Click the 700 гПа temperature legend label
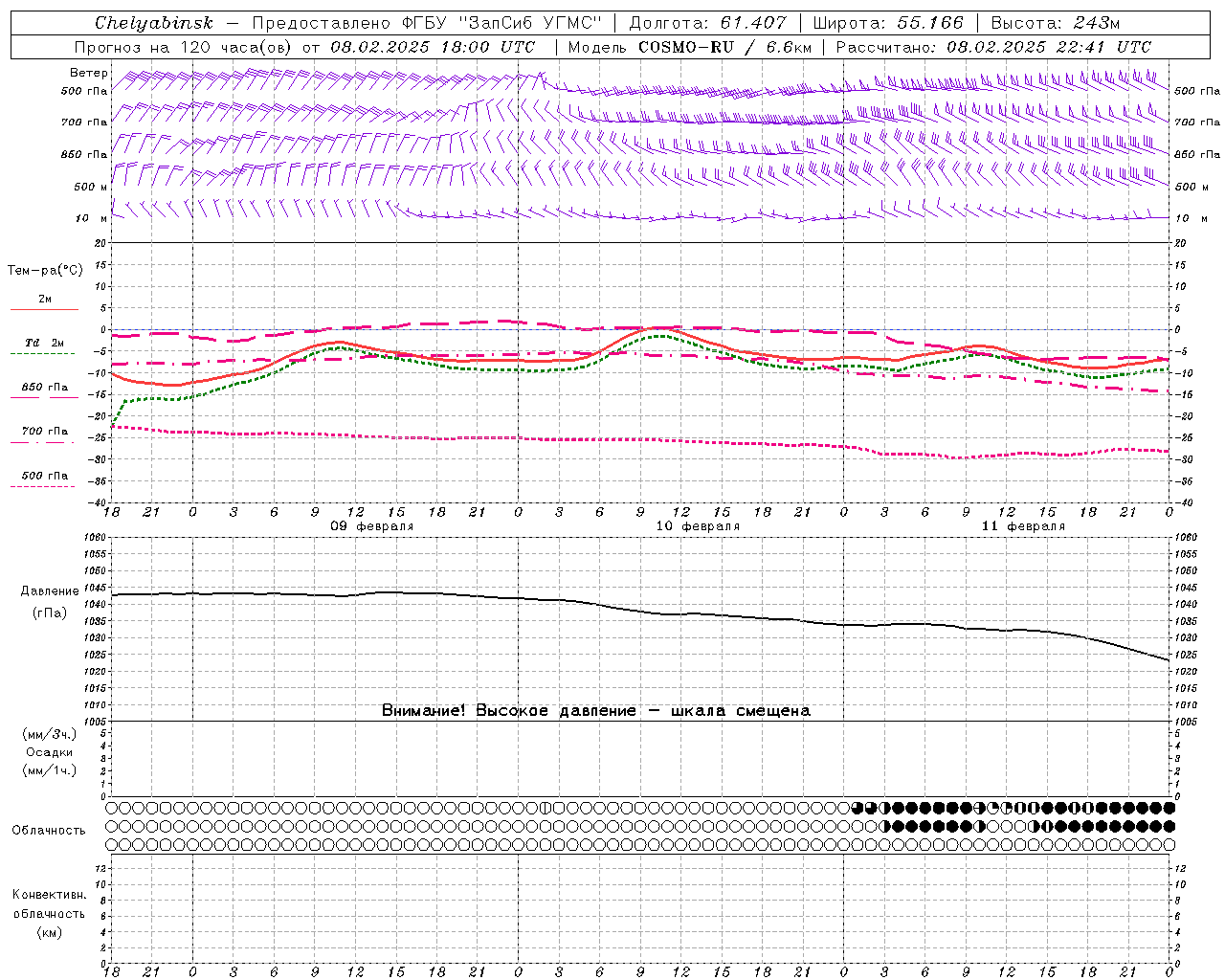 pyautogui.click(x=45, y=431)
